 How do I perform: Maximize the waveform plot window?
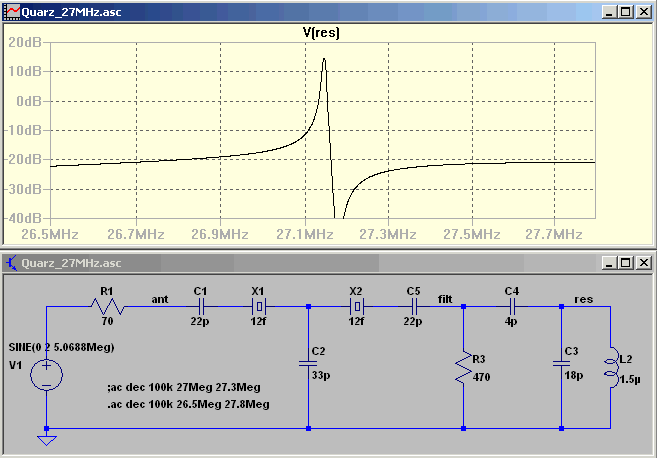(x=626, y=12)
